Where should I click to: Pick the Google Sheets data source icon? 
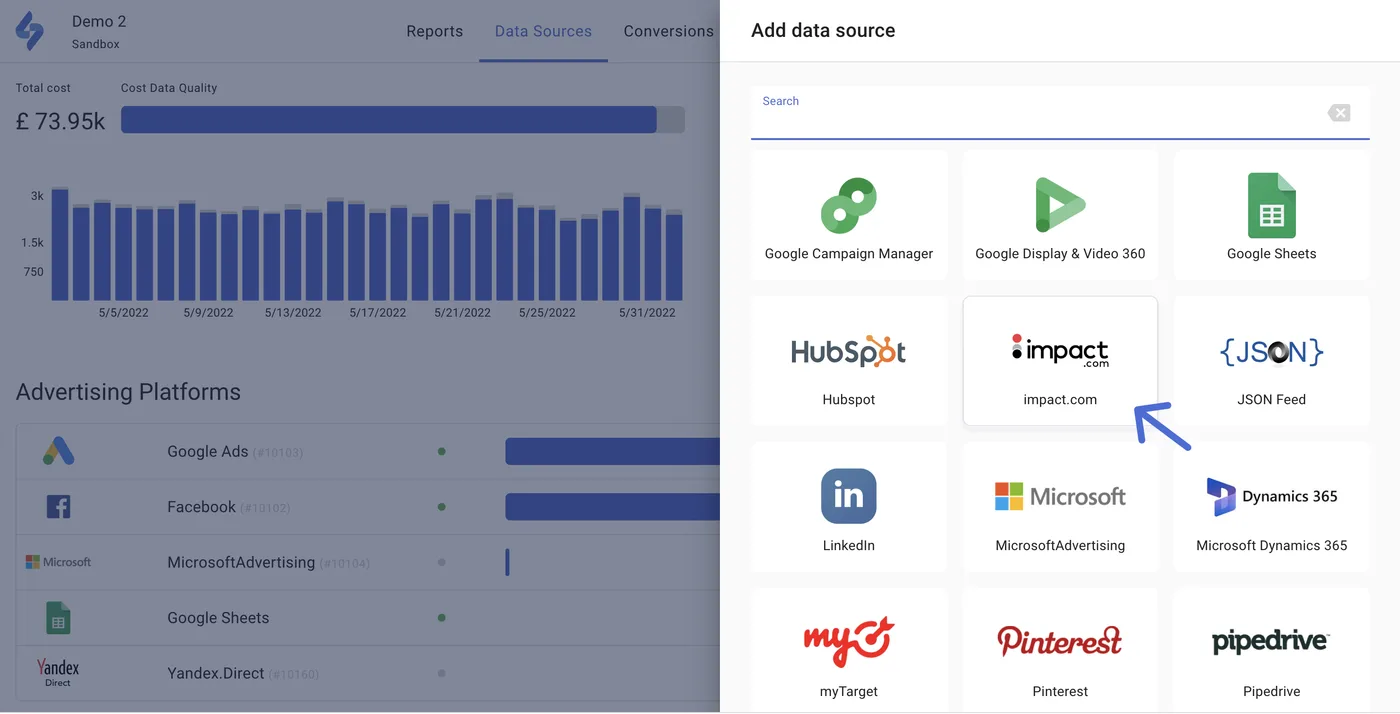point(1270,204)
